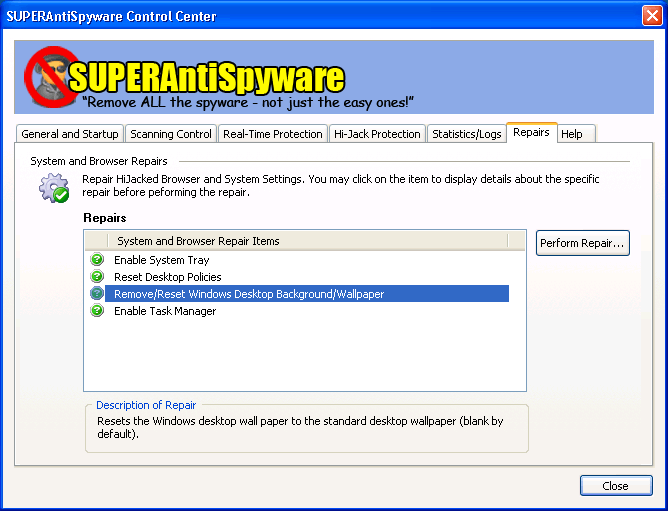Open the Help tab

(x=572, y=134)
